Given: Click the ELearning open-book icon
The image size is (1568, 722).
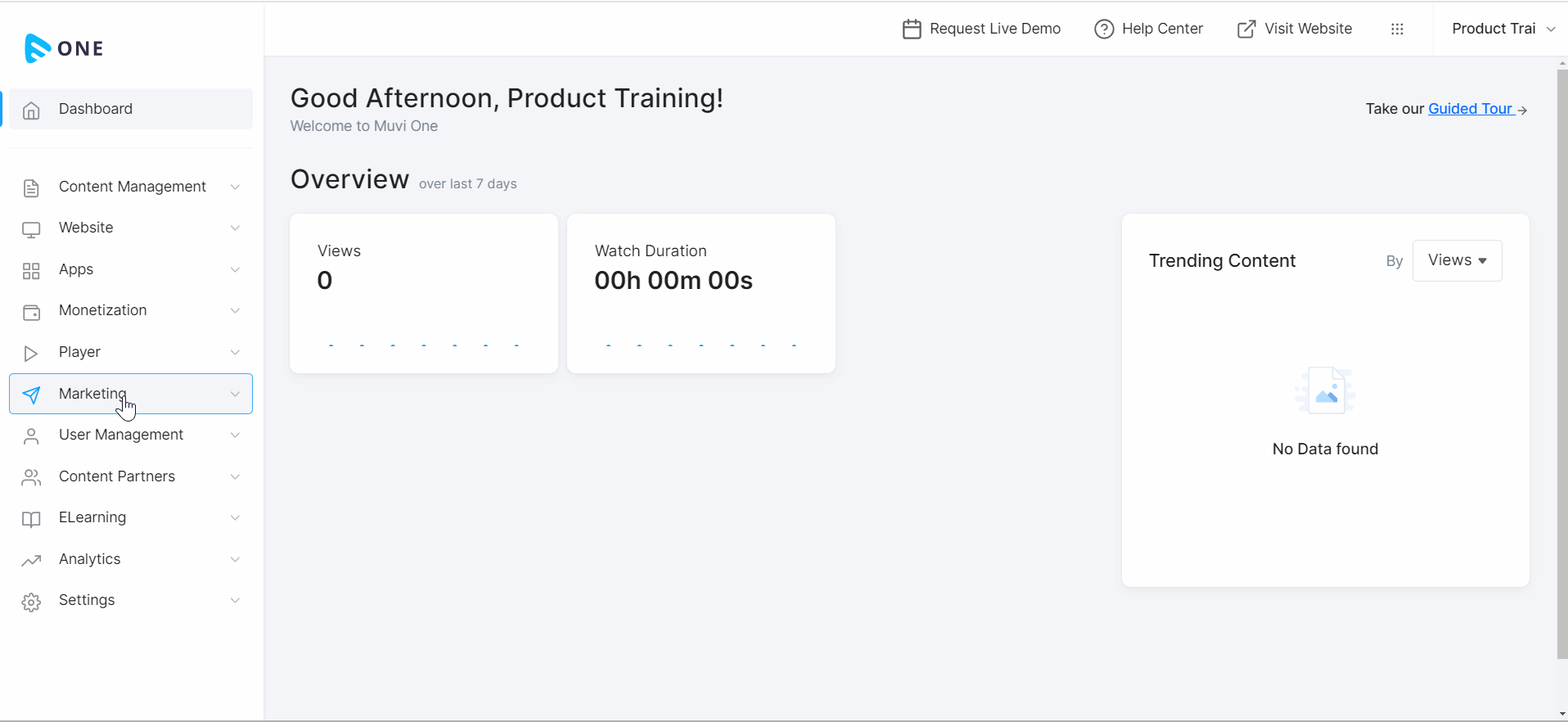Looking at the screenshot, I should tap(31, 519).
